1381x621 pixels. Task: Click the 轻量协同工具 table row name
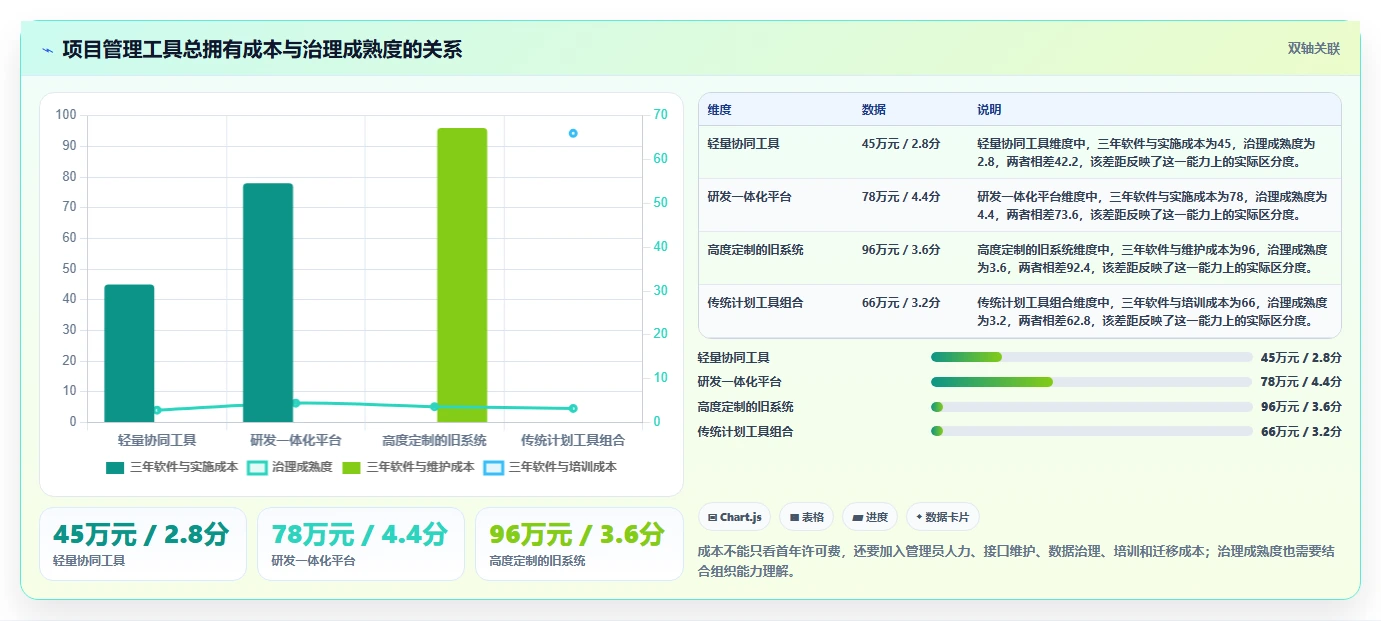pyautogui.click(x=743, y=143)
